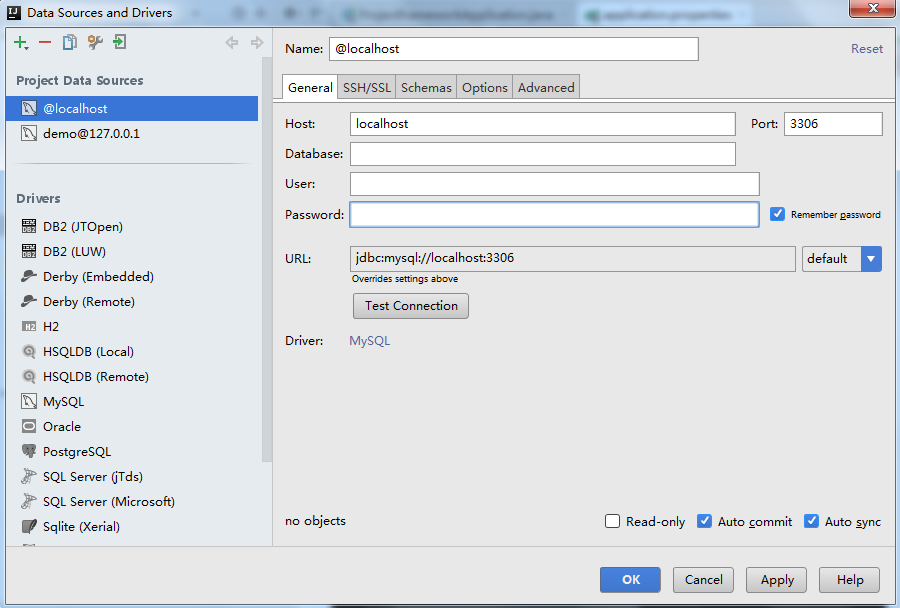This screenshot has height=608, width=900.
Task: Select the Oracle driver entry
Action: click(x=64, y=426)
